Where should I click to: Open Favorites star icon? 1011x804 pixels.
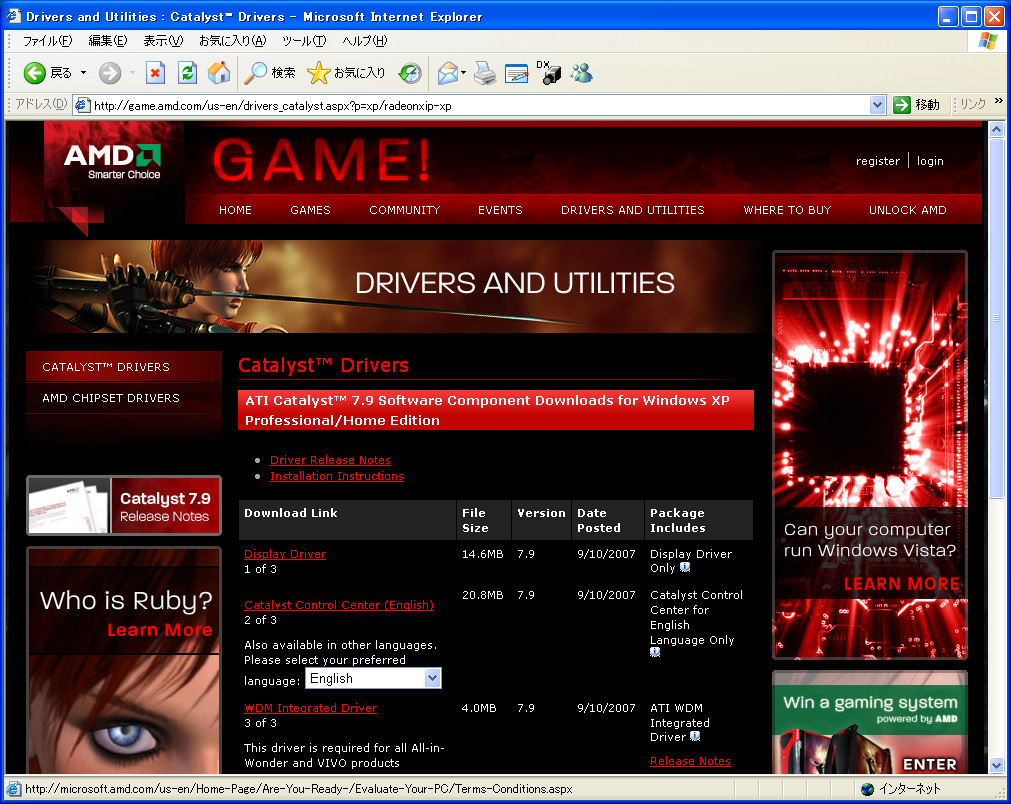point(319,73)
